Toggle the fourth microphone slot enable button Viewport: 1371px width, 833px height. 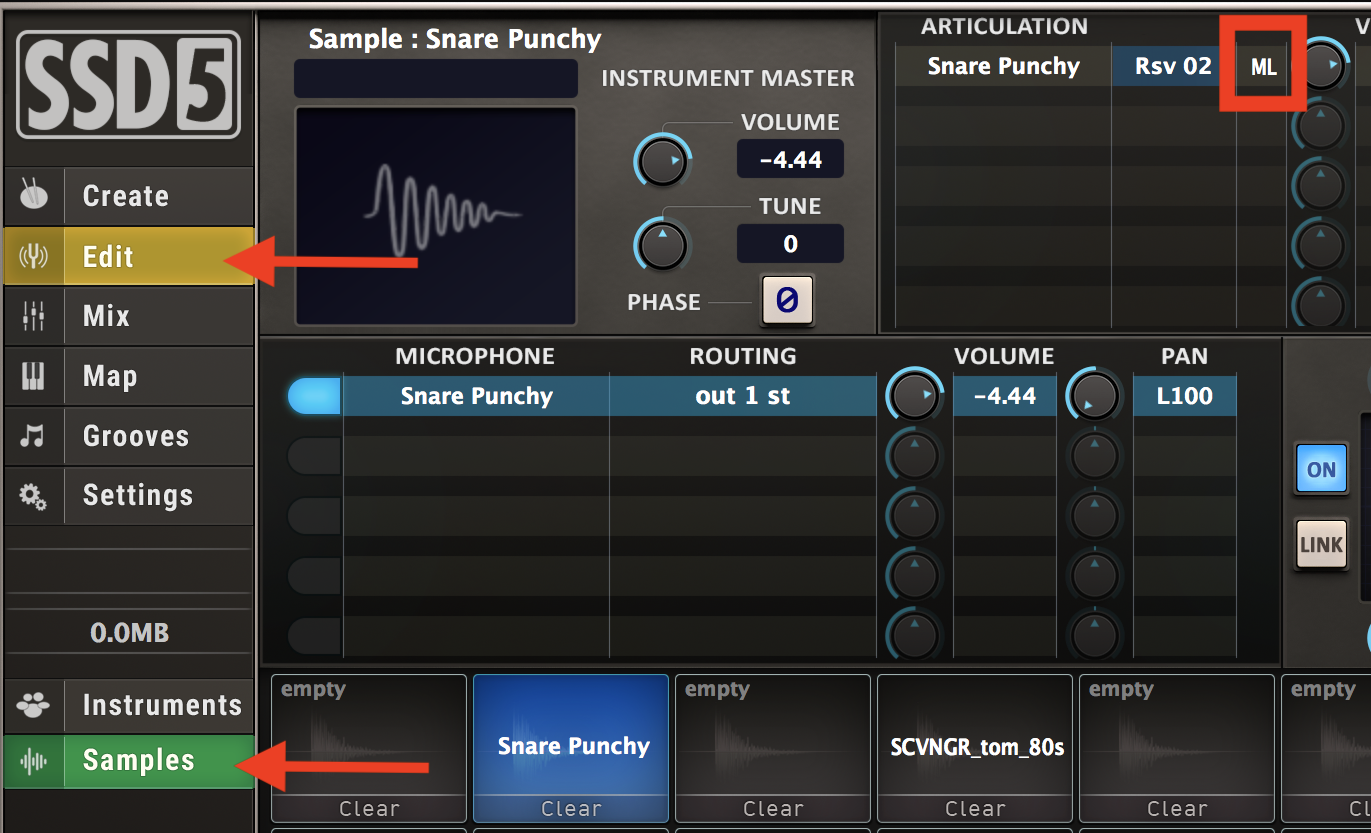click(x=314, y=576)
